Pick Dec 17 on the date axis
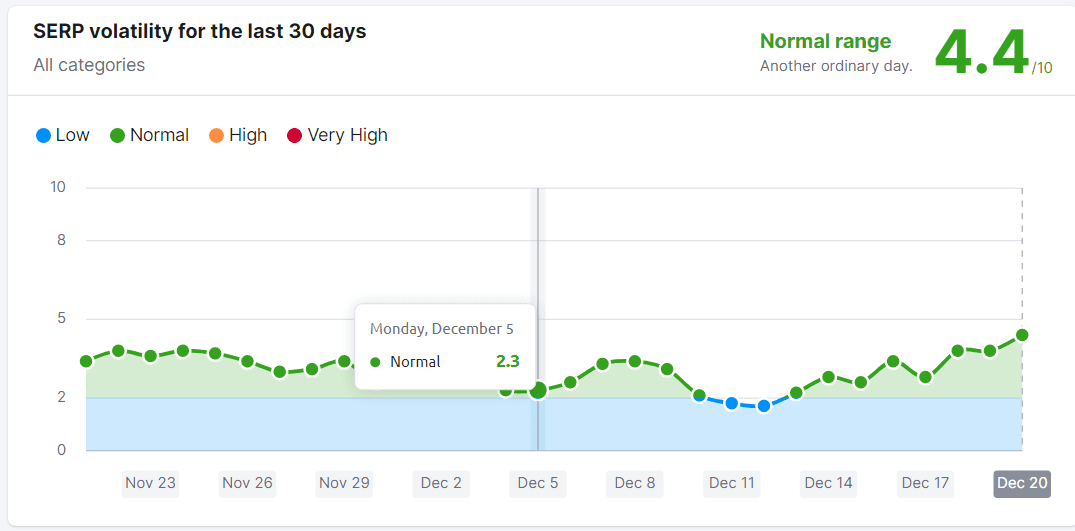The image size is (1075, 531). coord(925,483)
